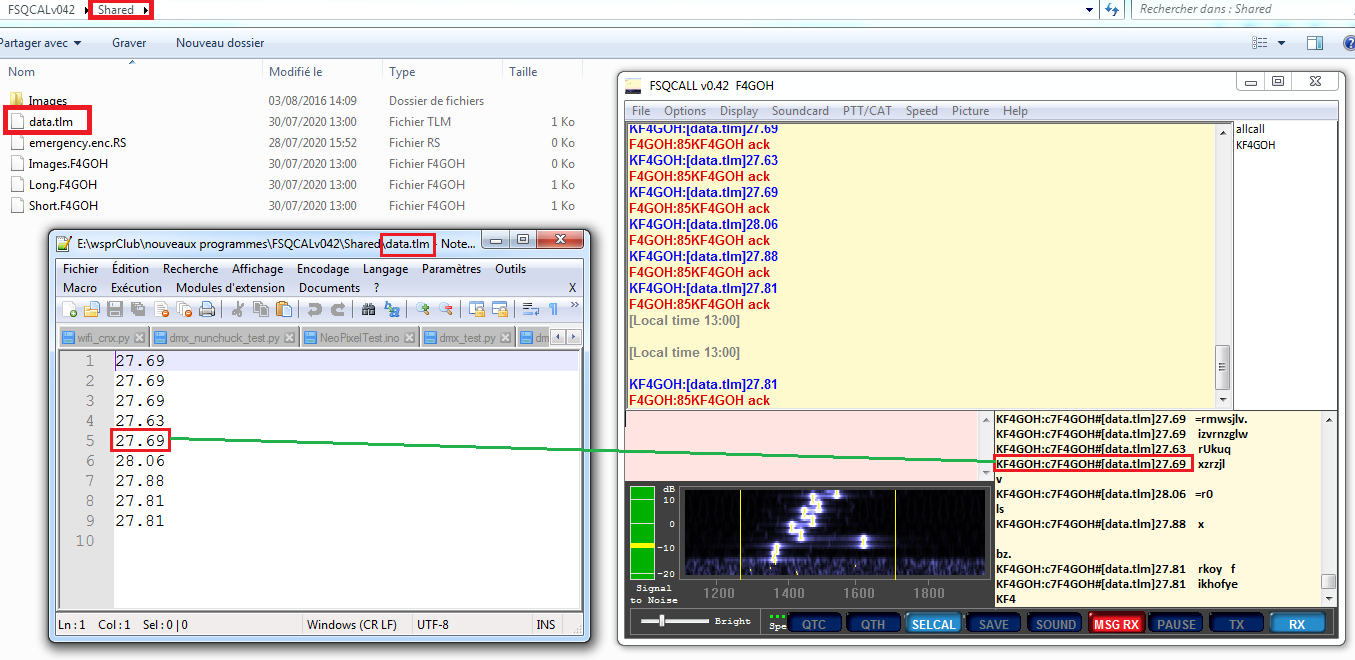Click the Undo arrow icon in Notepad++
This screenshot has width=1355, height=660.
click(x=314, y=310)
